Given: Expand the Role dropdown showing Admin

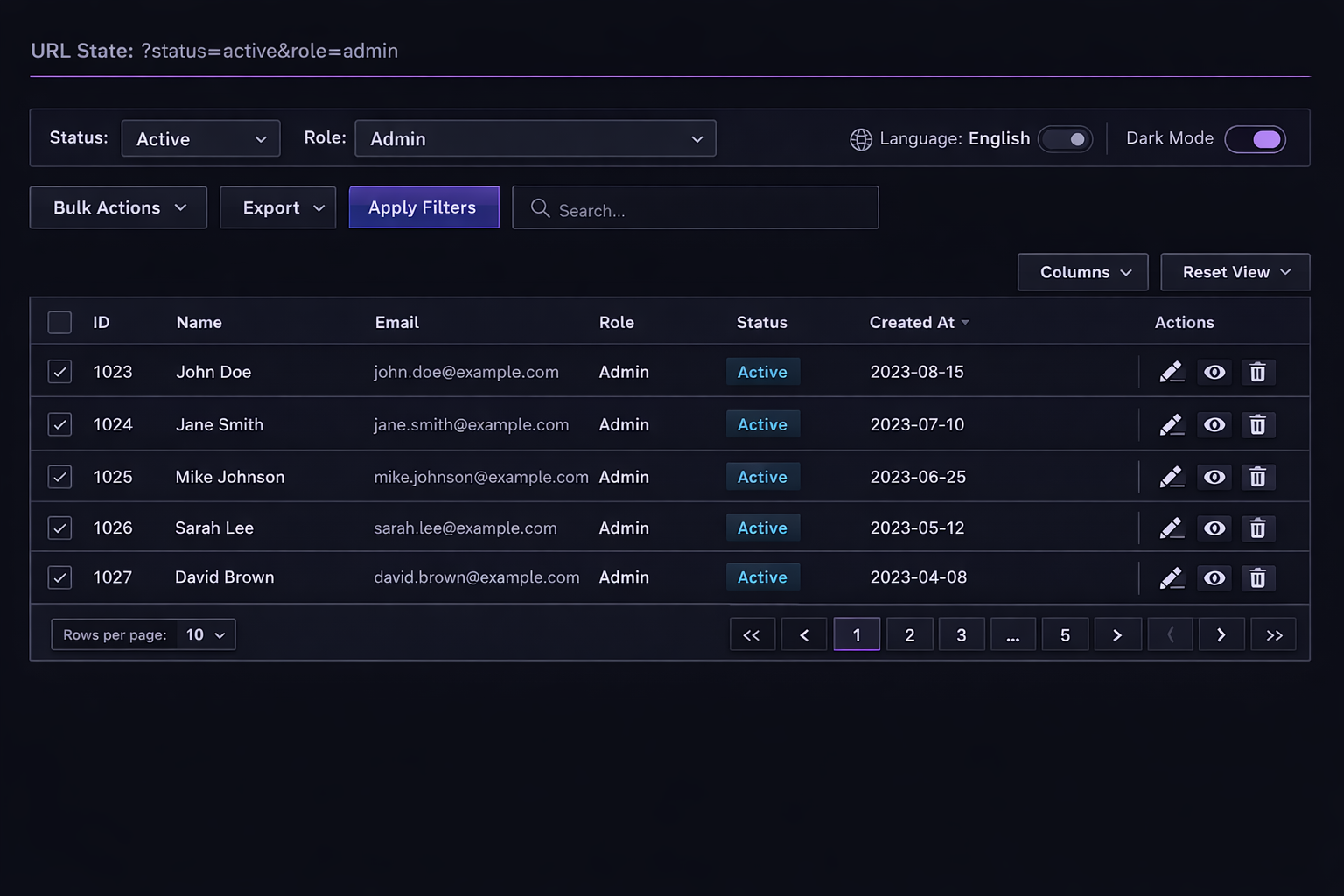Looking at the screenshot, I should tap(535, 139).
